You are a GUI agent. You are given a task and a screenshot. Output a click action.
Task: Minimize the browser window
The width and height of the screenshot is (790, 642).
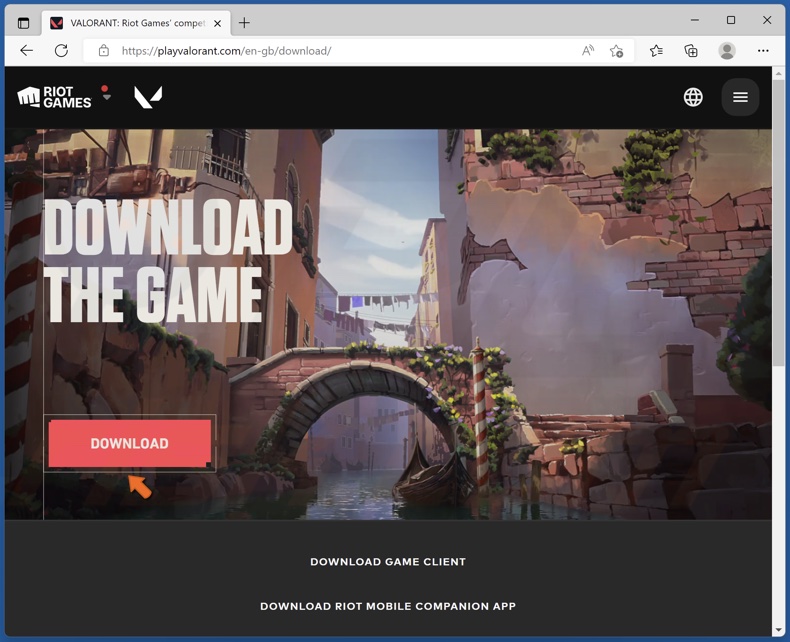tap(695, 20)
